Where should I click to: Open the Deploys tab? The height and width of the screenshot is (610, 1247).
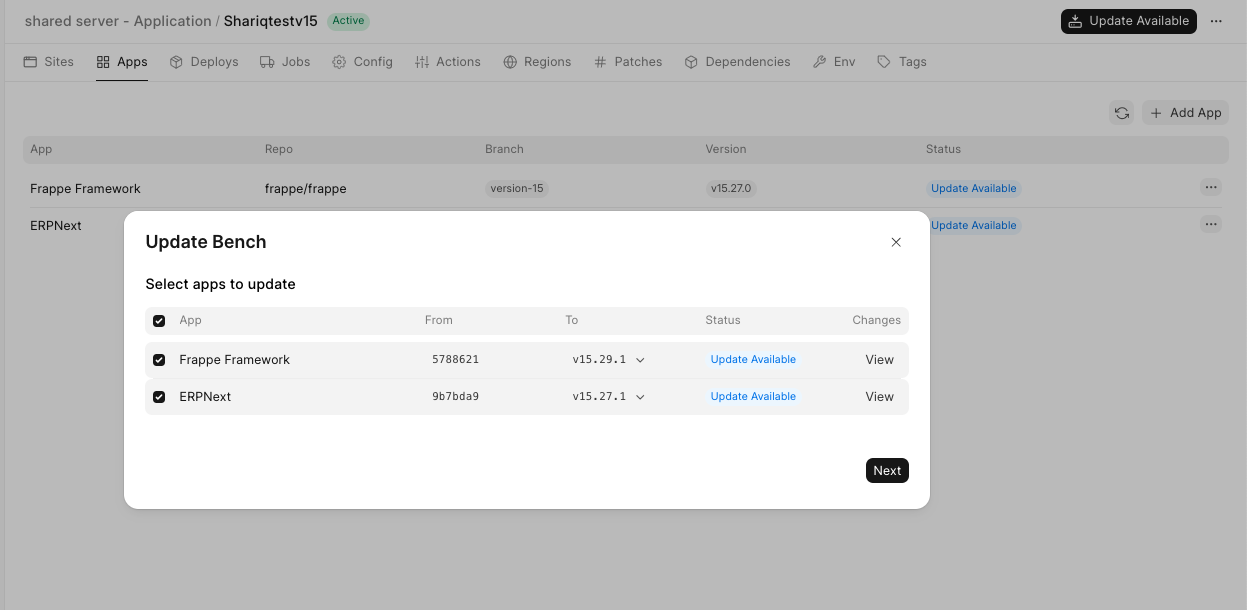click(x=204, y=62)
